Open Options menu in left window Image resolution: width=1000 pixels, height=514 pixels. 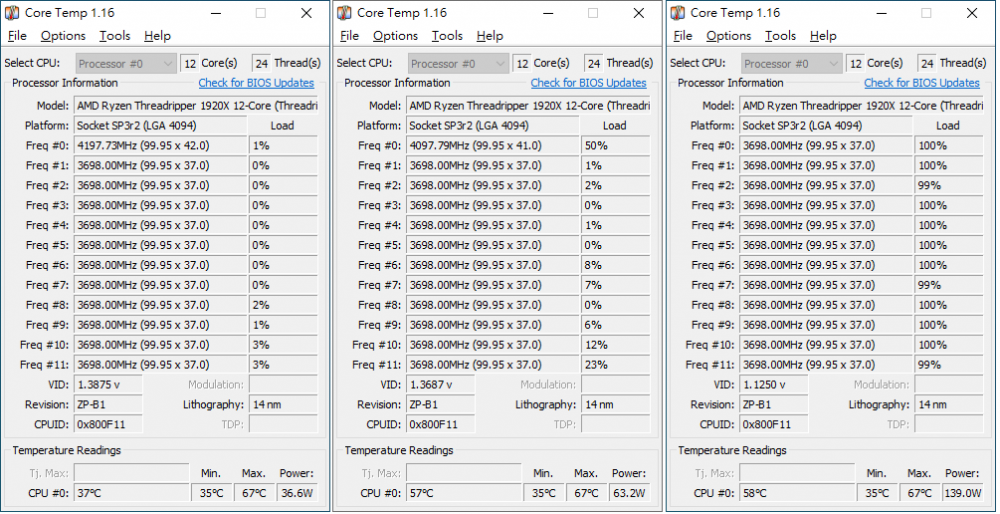tap(63, 36)
